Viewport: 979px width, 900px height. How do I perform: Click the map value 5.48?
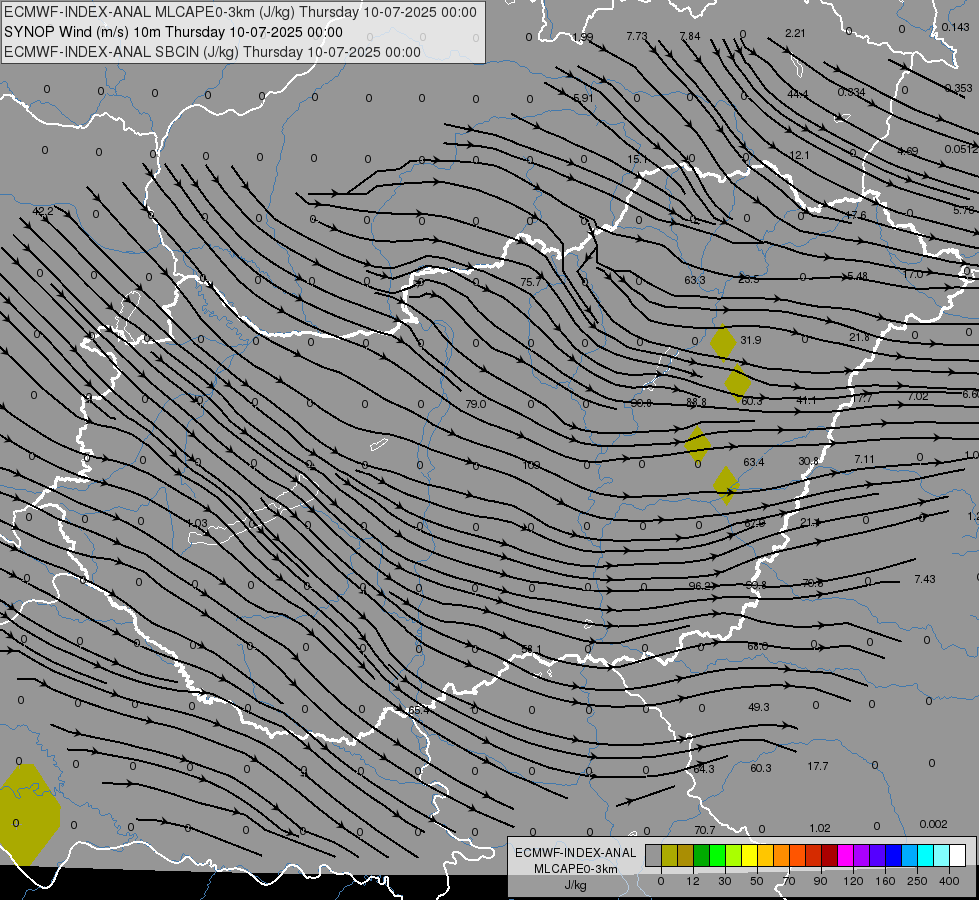[x=857, y=276]
